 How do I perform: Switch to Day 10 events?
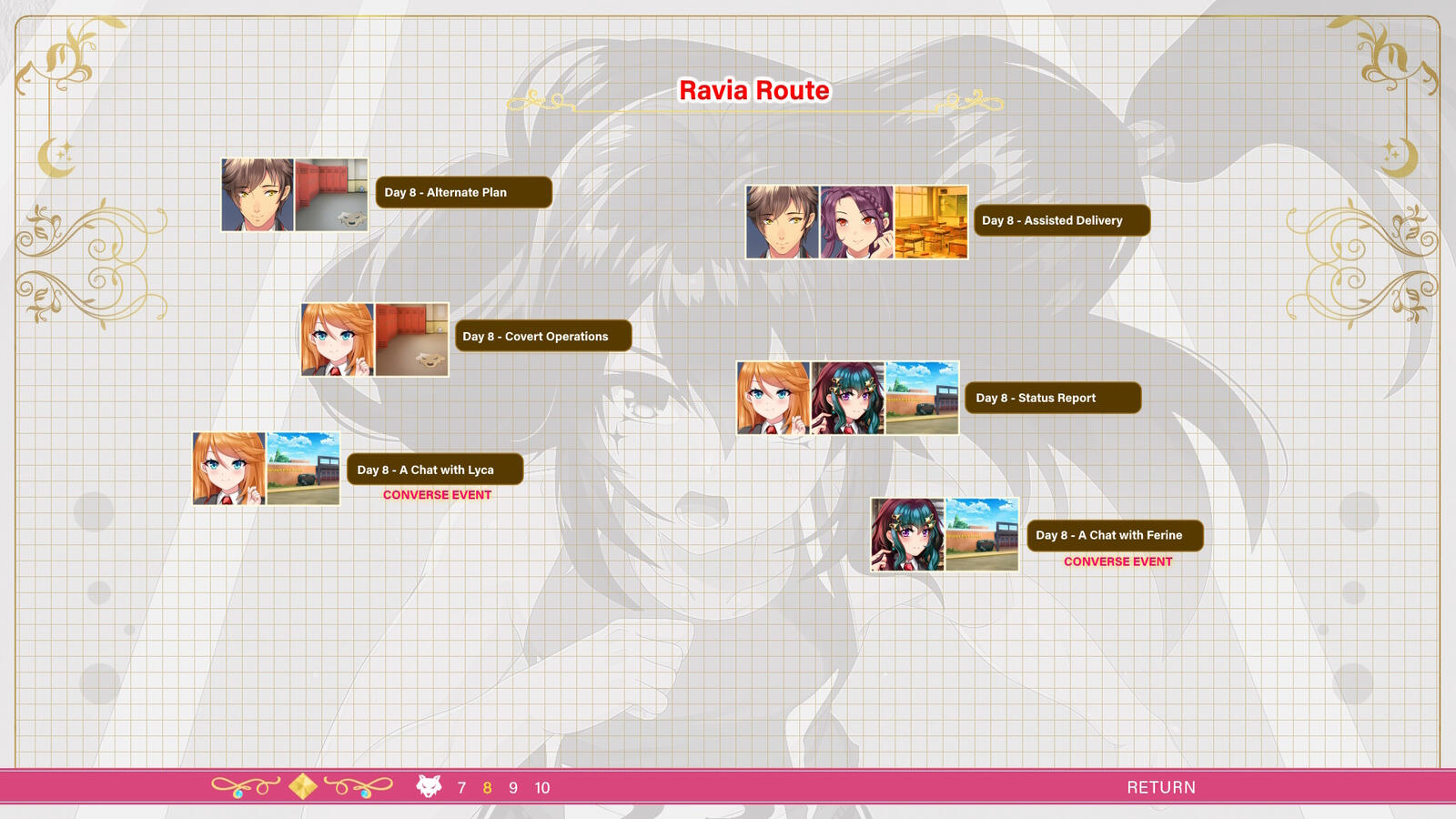click(541, 788)
